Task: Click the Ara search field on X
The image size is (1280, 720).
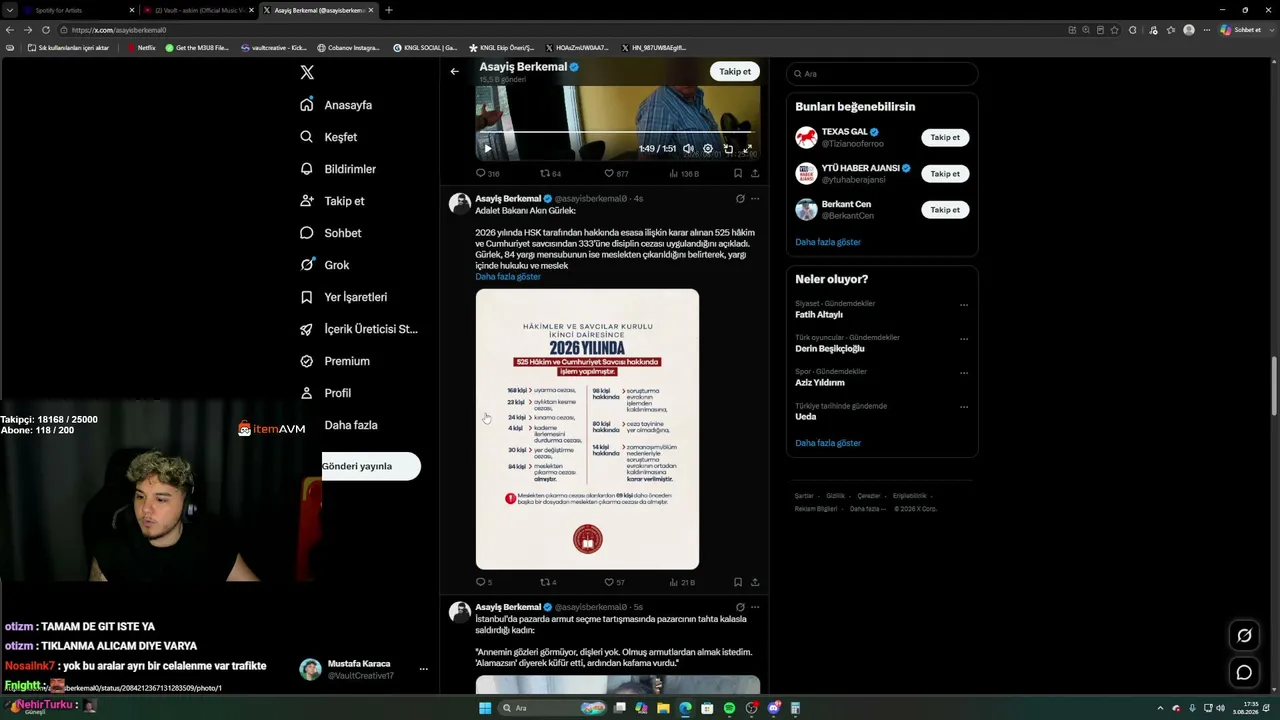Action: click(882, 74)
